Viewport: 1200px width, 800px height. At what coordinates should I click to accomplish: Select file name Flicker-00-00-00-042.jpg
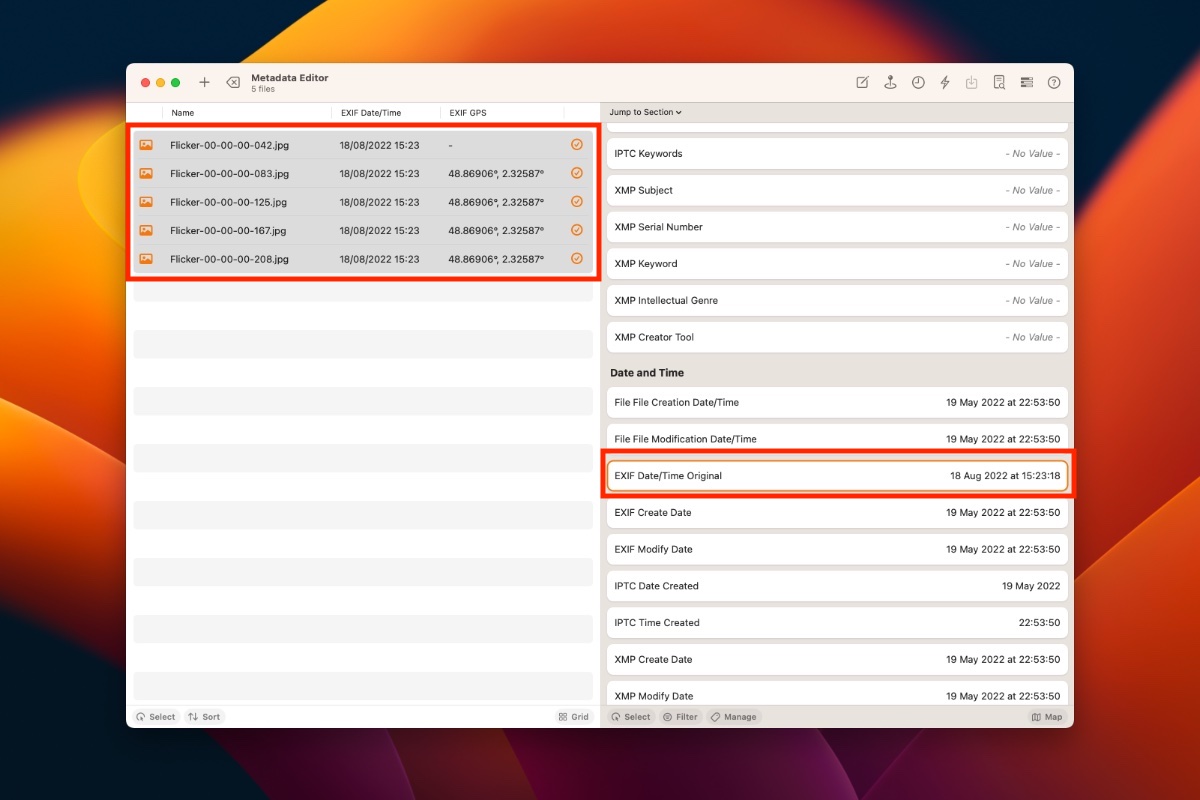[229, 145]
